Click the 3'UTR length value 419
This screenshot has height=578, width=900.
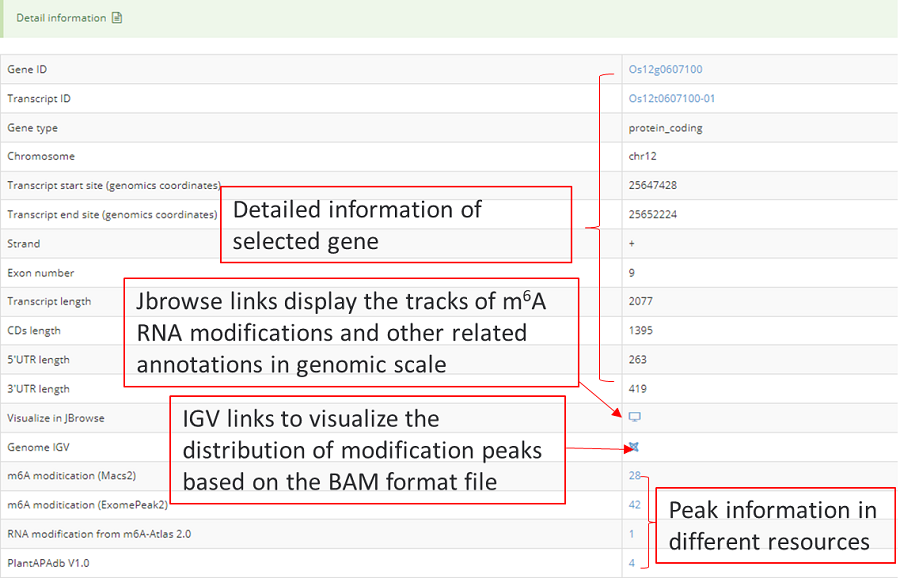(637, 389)
